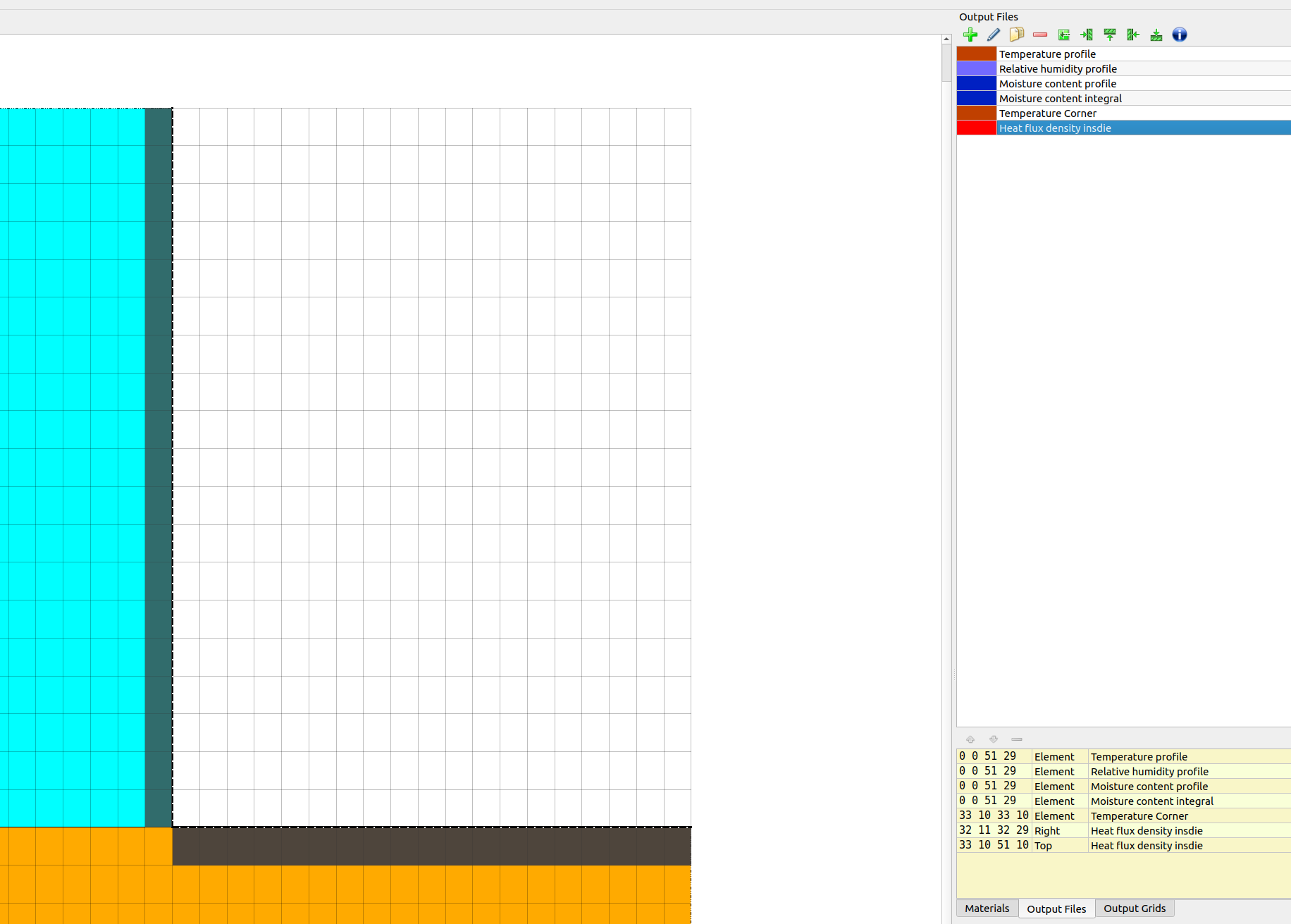Select the Moisture content profile assignment row
The image size is (1291, 924).
click(x=1124, y=787)
